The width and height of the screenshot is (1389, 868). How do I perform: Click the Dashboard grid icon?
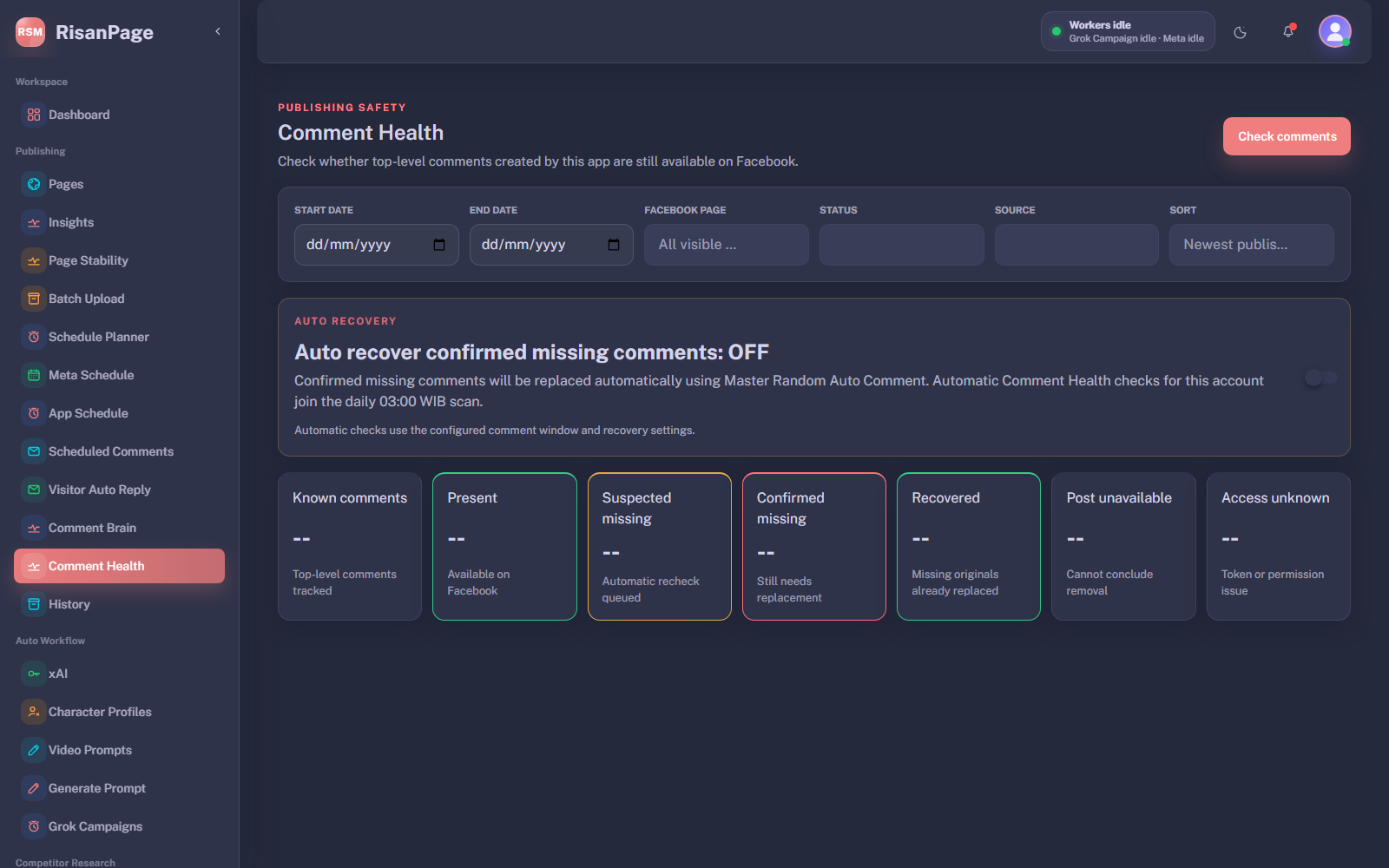pos(34,115)
